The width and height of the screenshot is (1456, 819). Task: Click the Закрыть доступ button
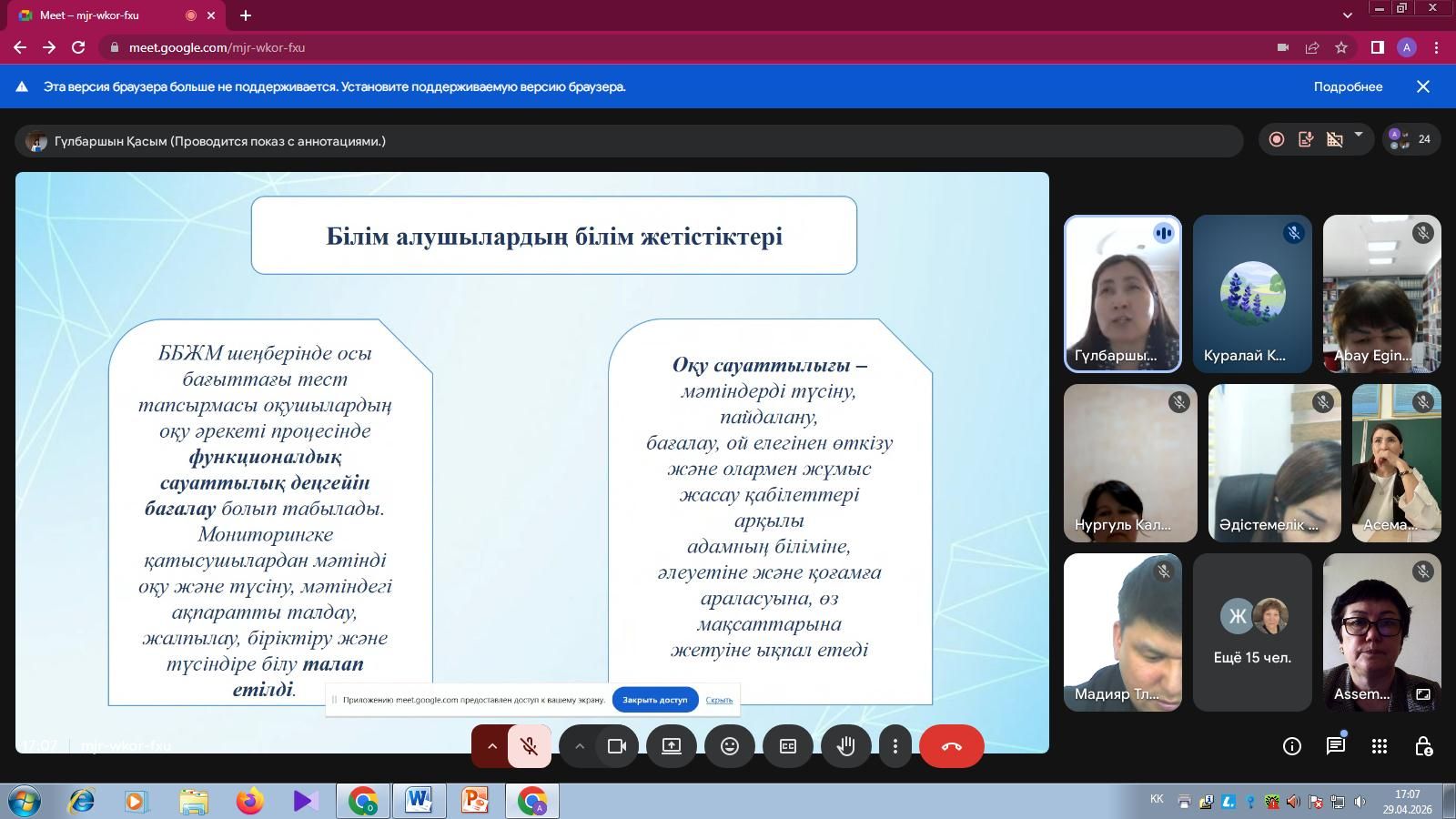[x=654, y=700]
